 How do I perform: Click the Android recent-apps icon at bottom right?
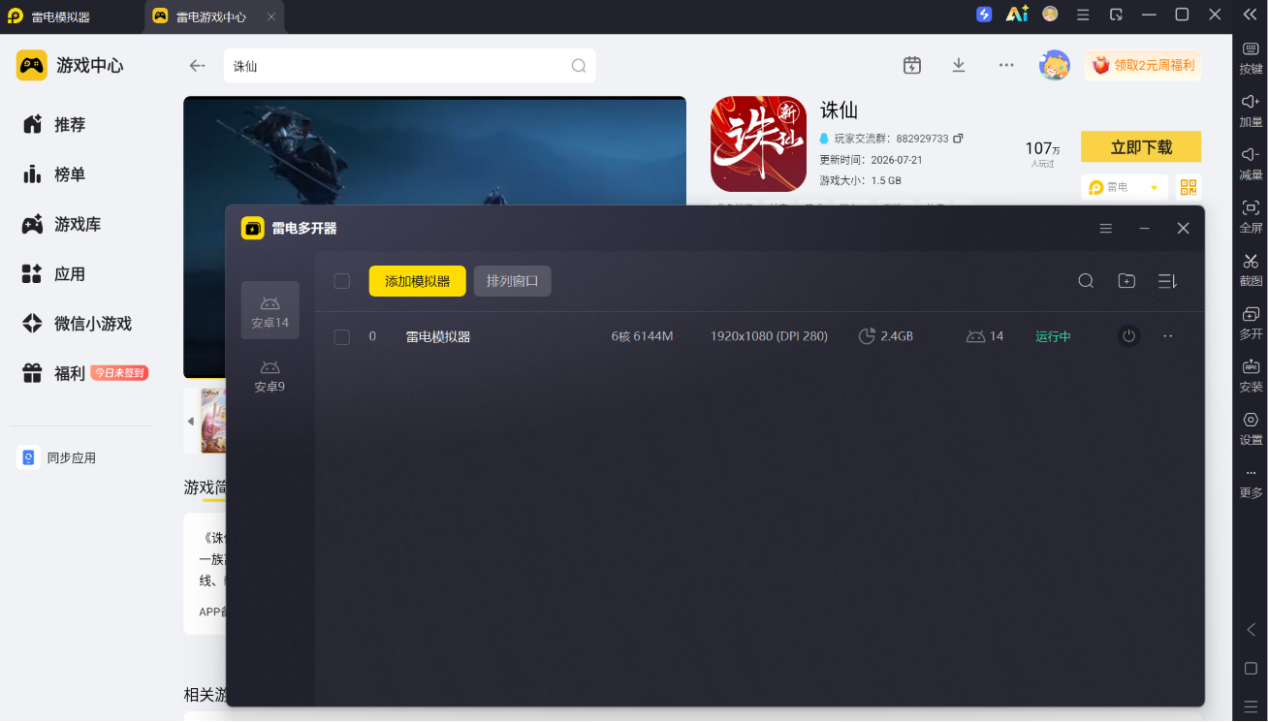[1250, 705]
